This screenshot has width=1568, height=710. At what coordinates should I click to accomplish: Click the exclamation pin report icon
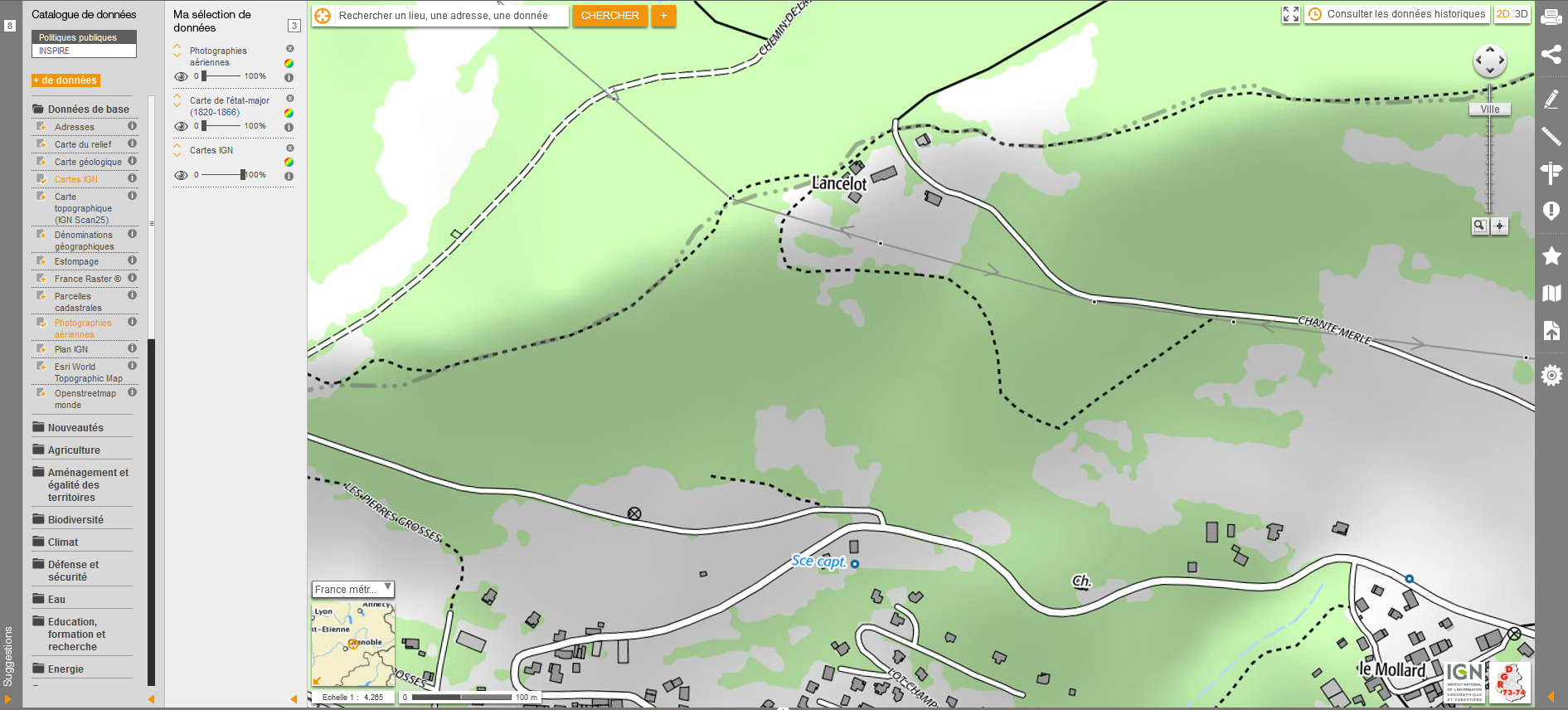pyautogui.click(x=1551, y=211)
